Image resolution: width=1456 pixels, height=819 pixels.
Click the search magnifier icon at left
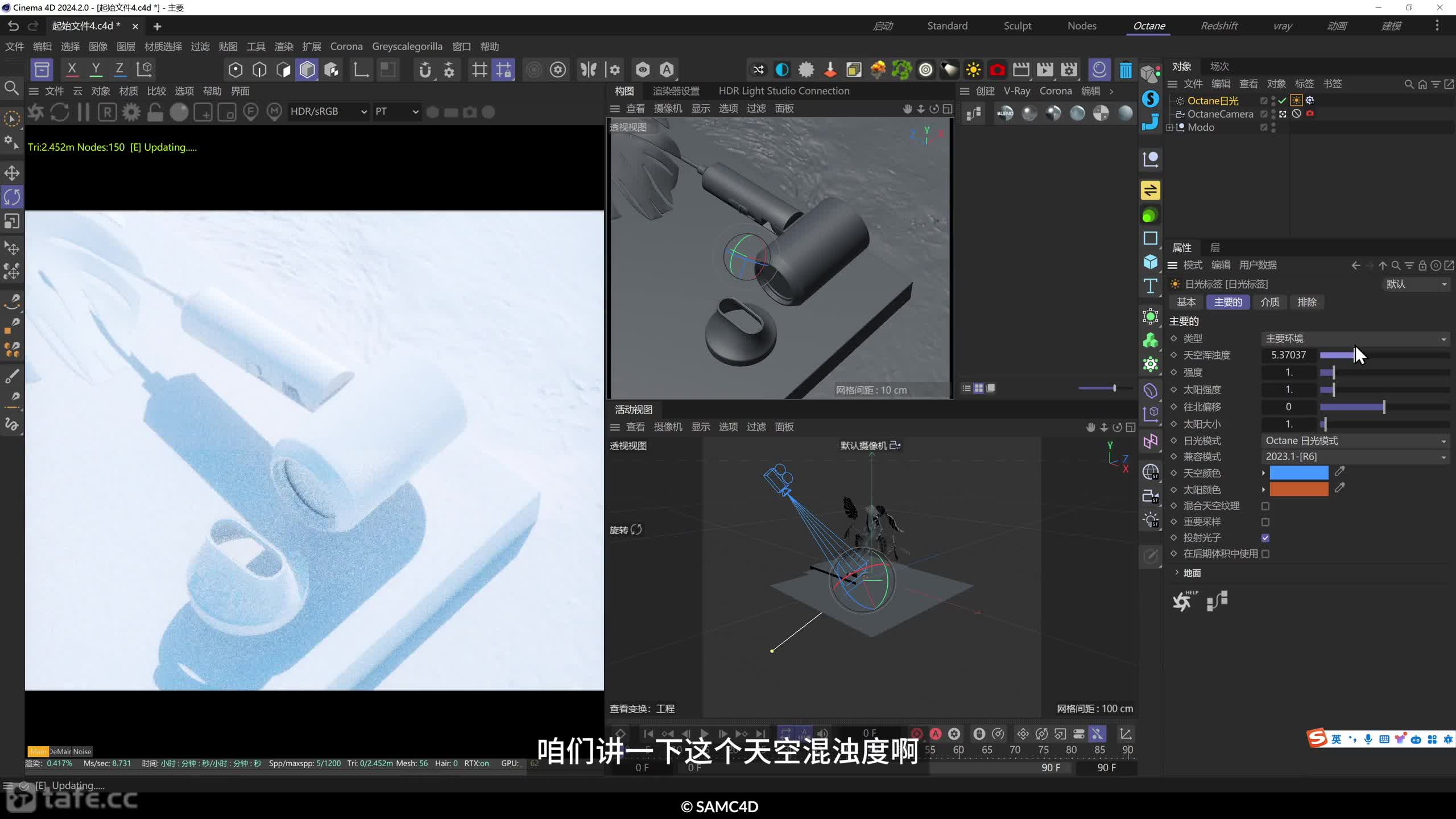click(11, 88)
